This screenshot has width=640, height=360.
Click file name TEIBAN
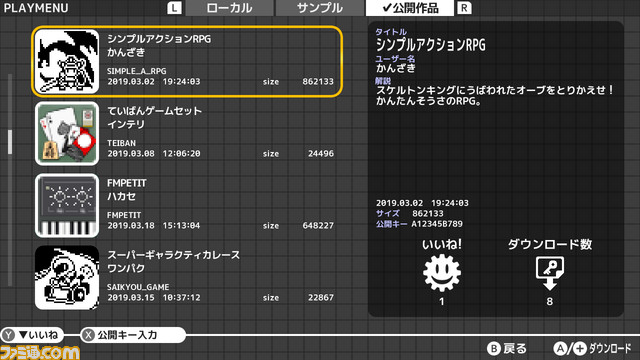click(121, 143)
